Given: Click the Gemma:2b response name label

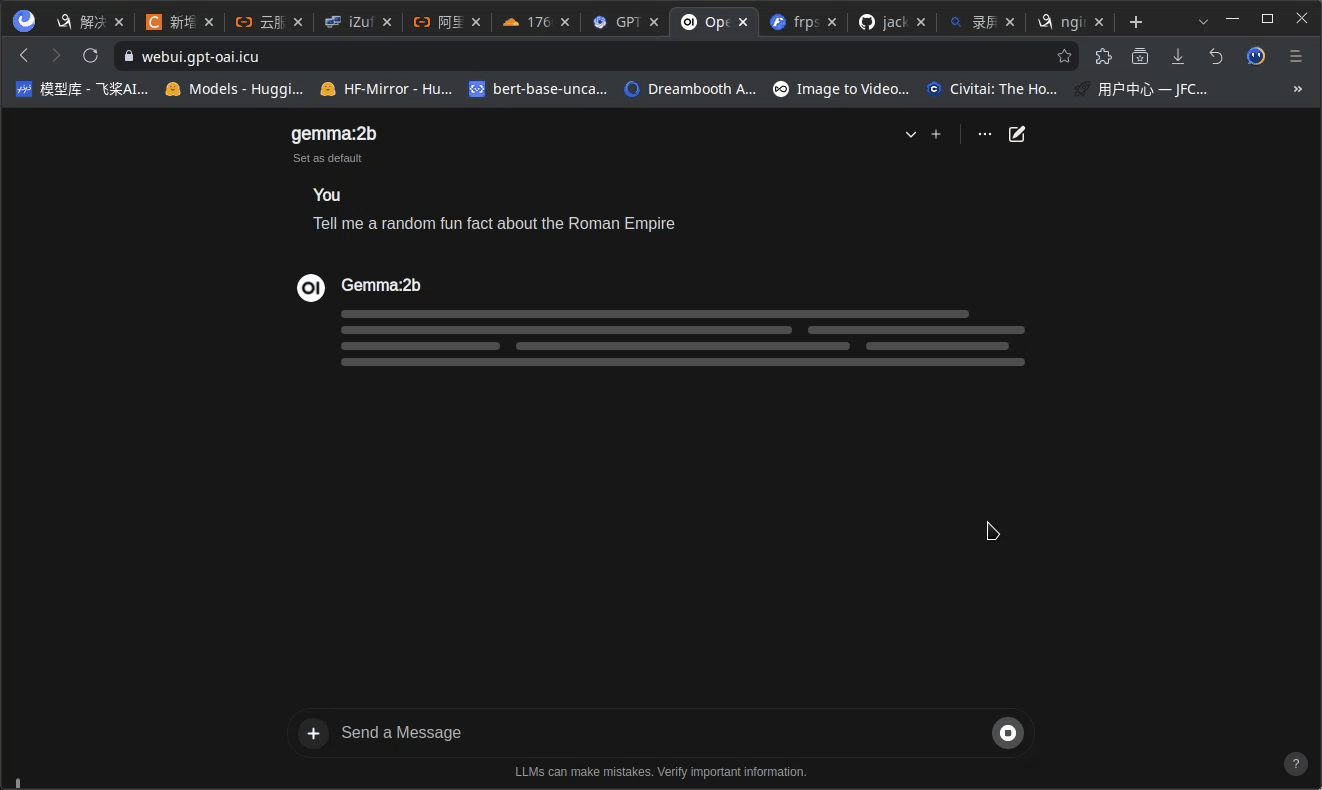Looking at the screenshot, I should (381, 285).
